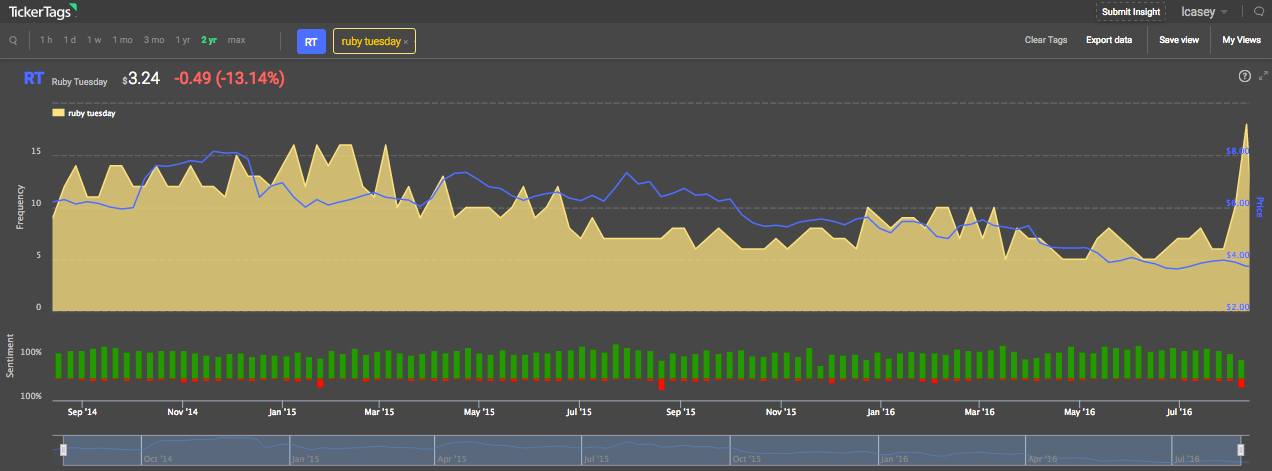Screen dimensions: 1272x471
Task: Click the 3.24 stock price
Action: click(144, 77)
